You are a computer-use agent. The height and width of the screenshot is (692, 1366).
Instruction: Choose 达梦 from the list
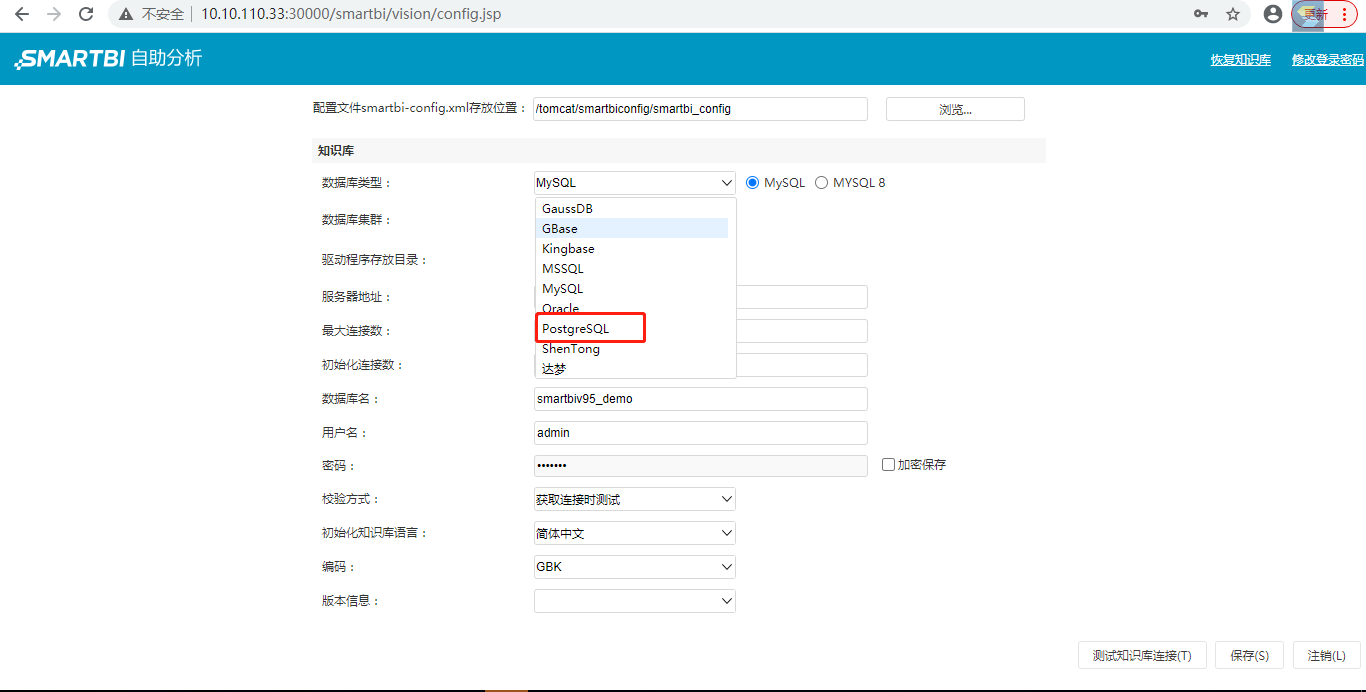(x=632, y=368)
